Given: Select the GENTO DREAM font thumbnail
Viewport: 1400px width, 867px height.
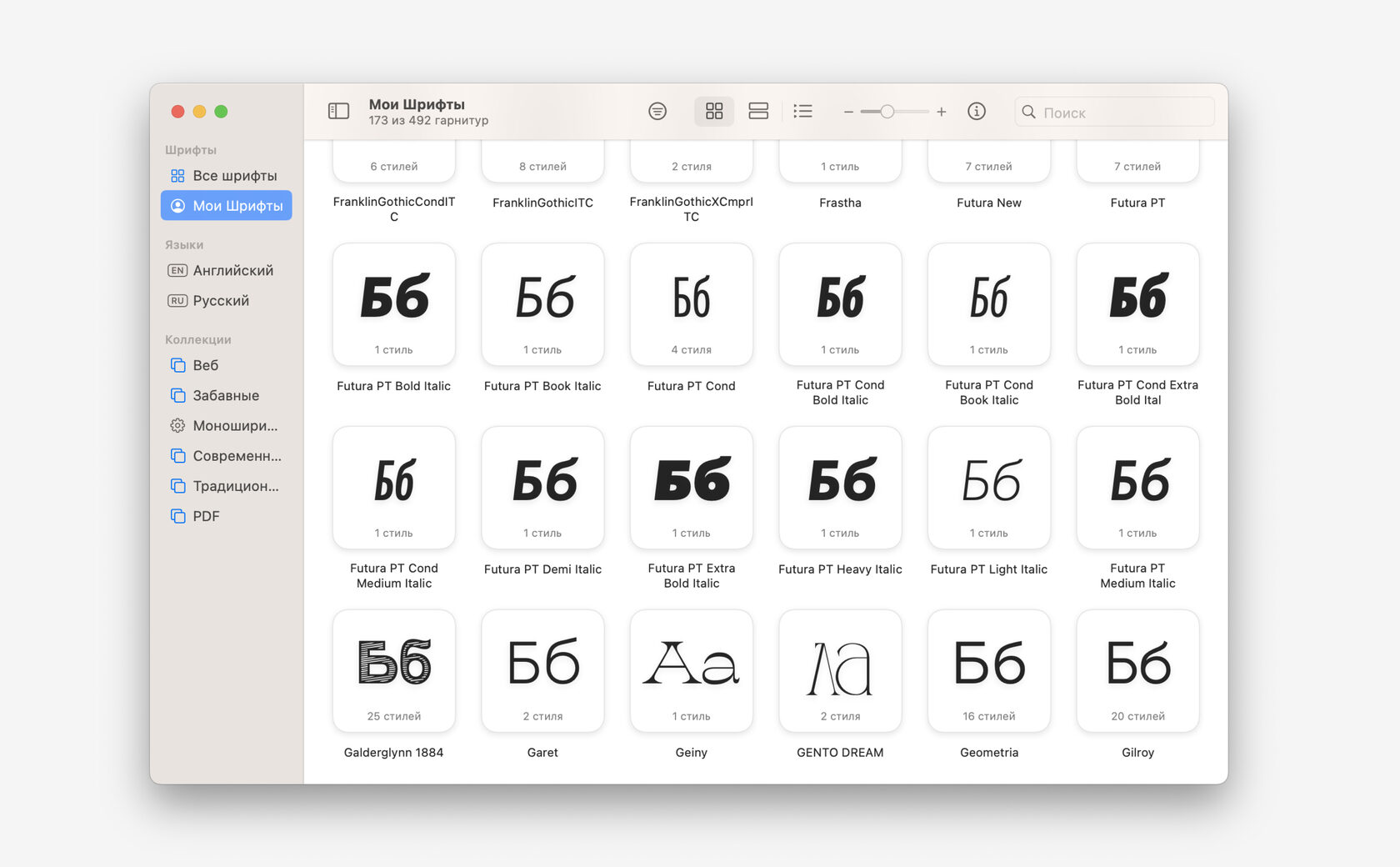Looking at the screenshot, I should point(840,670).
